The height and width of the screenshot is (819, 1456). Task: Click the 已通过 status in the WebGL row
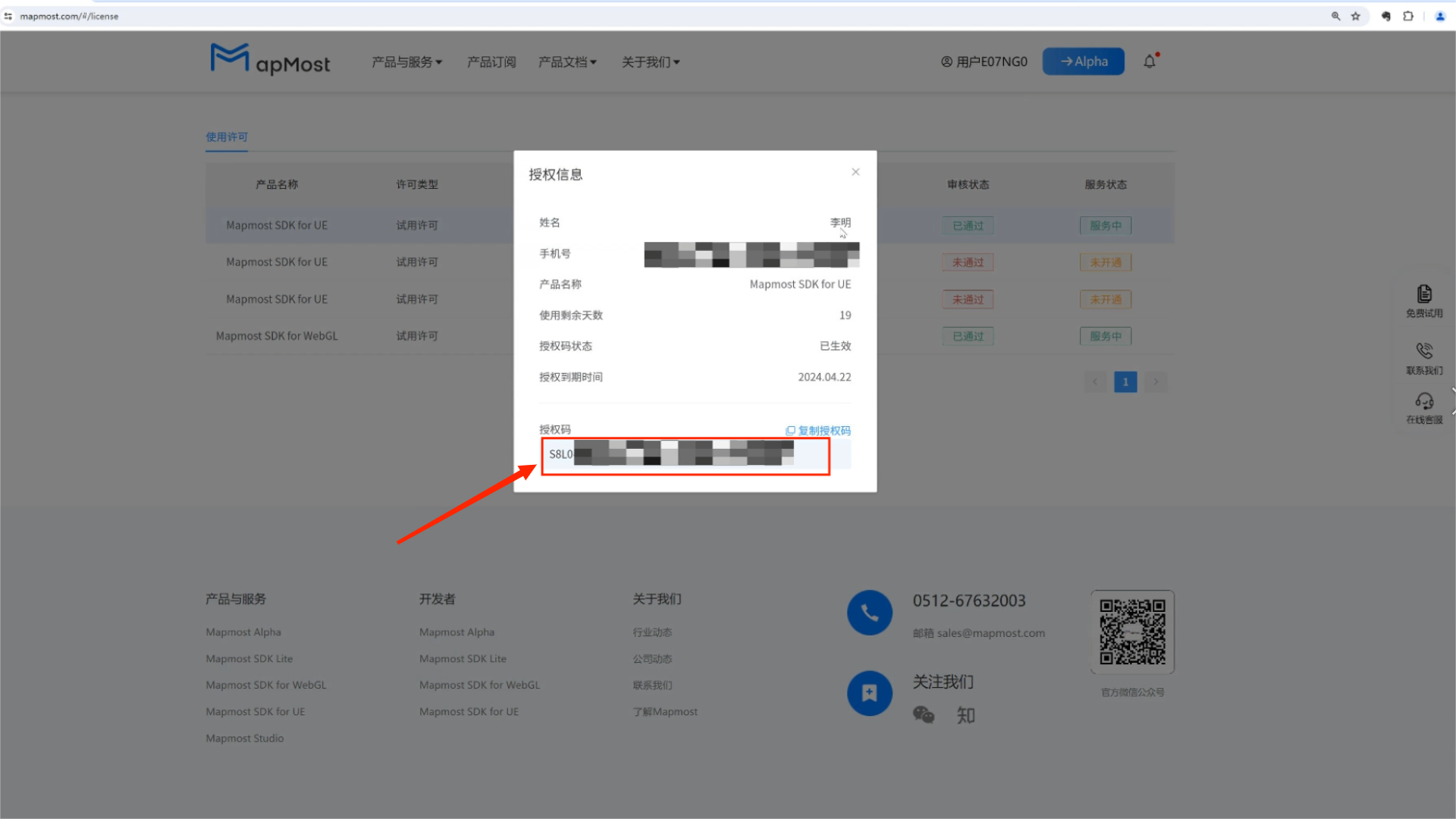pyautogui.click(x=968, y=337)
